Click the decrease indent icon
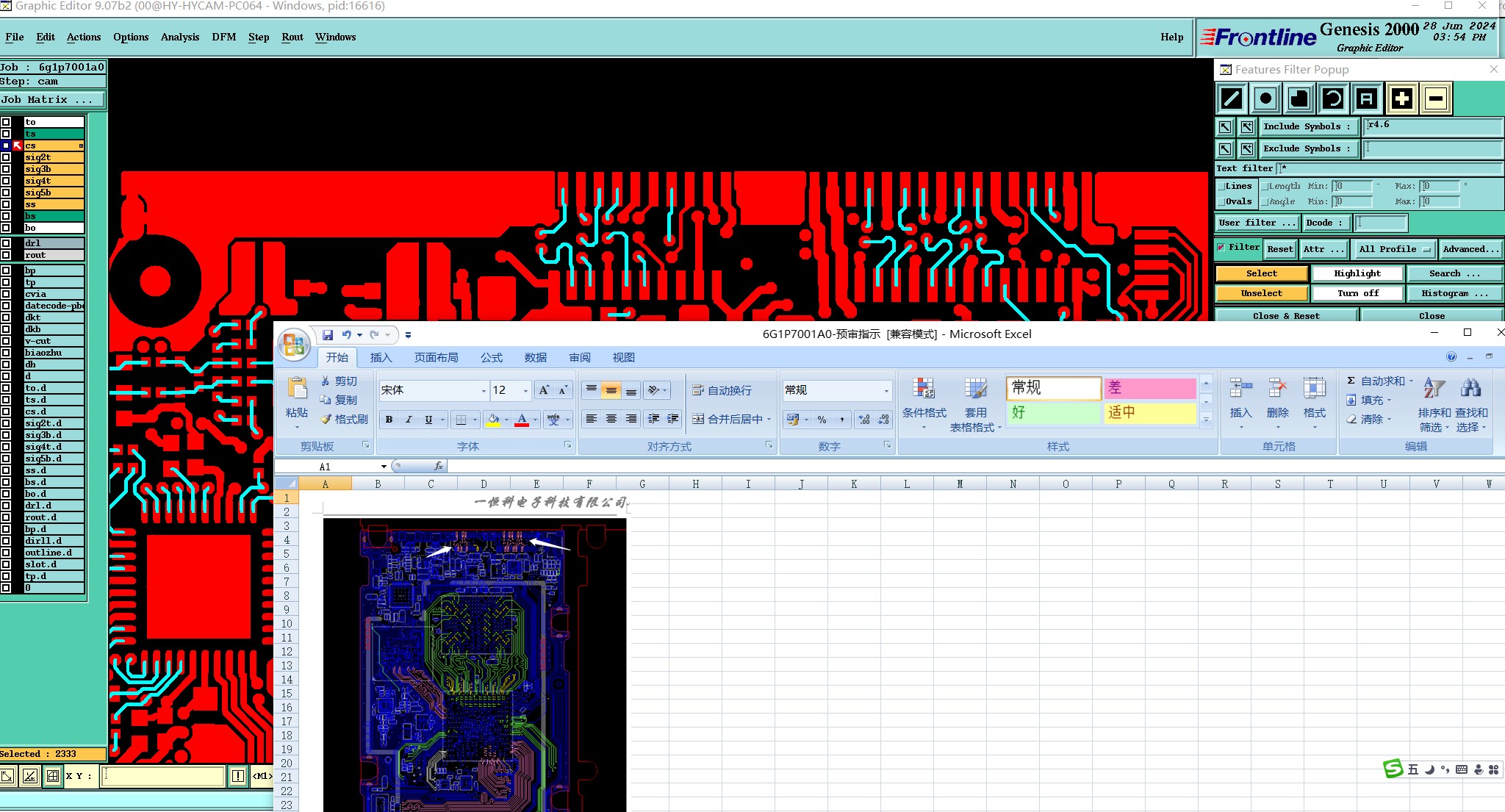Image resolution: width=1505 pixels, height=812 pixels. [x=653, y=419]
